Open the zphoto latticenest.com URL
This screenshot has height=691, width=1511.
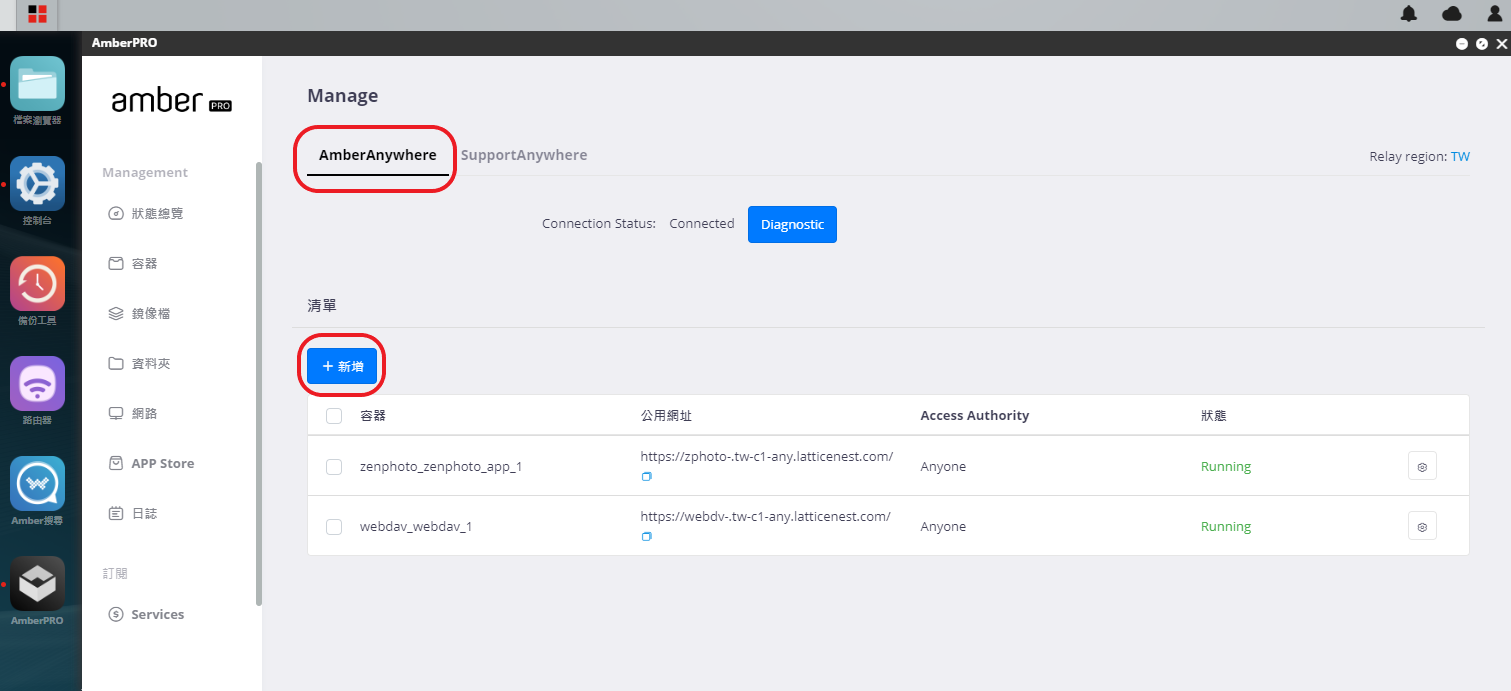pyautogui.click(x=767, y=456)
